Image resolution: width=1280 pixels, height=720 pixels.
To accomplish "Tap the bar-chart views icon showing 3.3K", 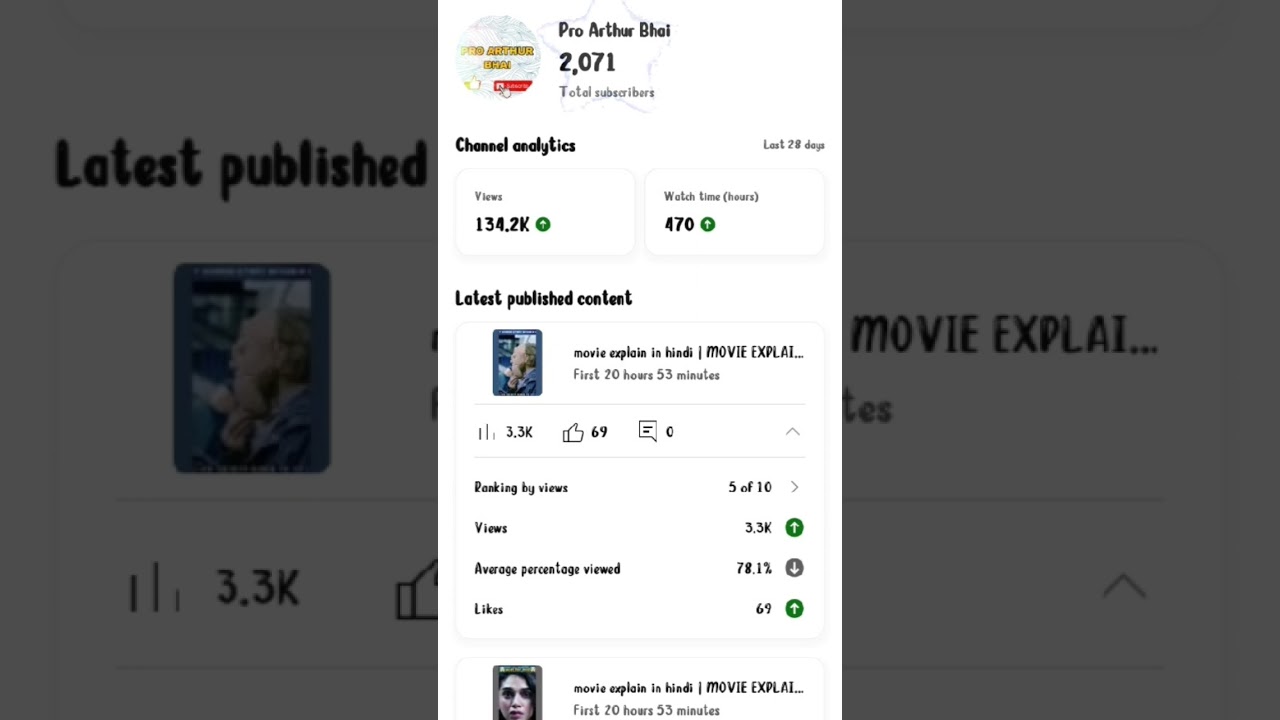I will coord(486,432).
